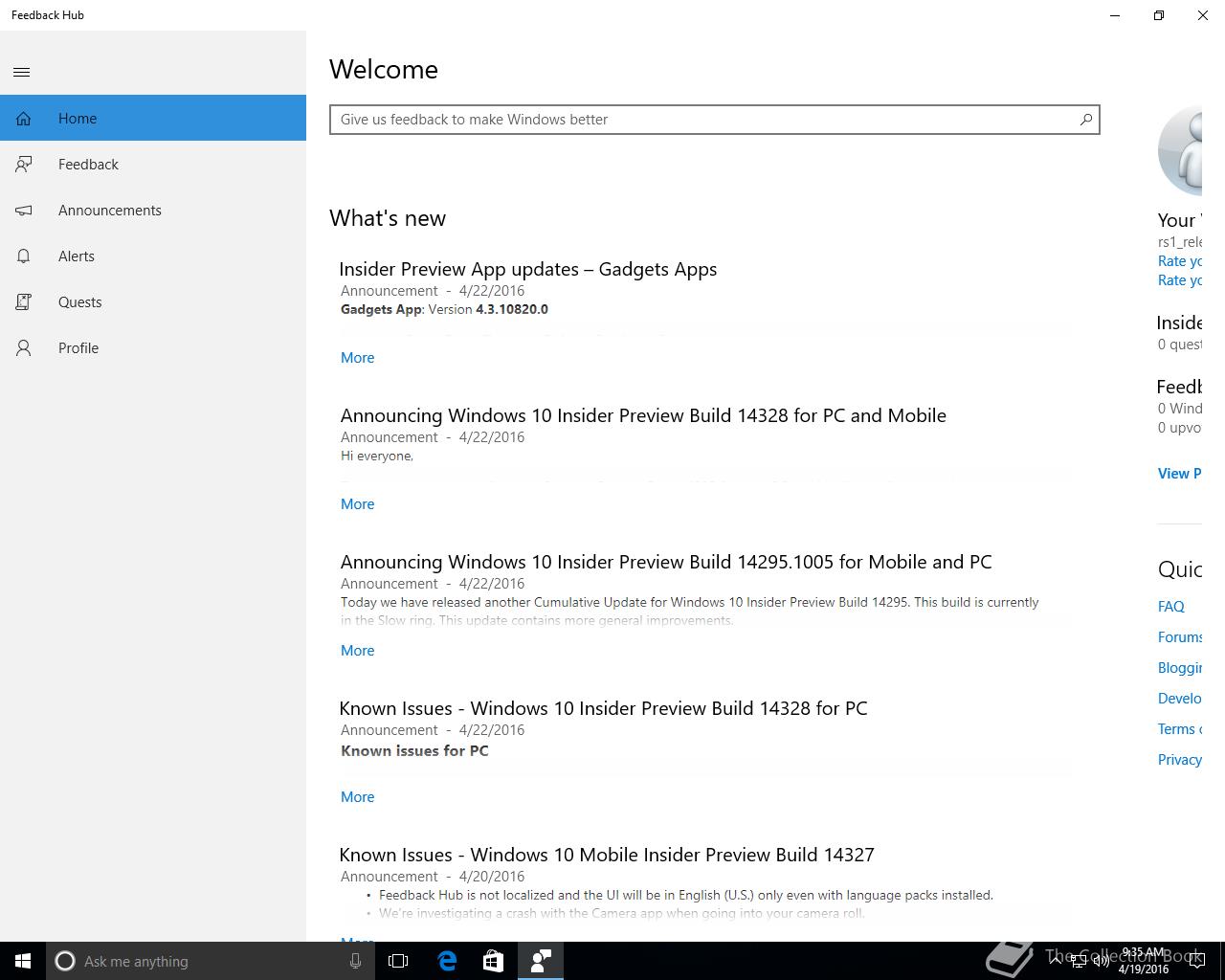This screenshot has height=980, width=1225.
Task: Open Windows Store from taskbar
Action: (x=493, y=961)
